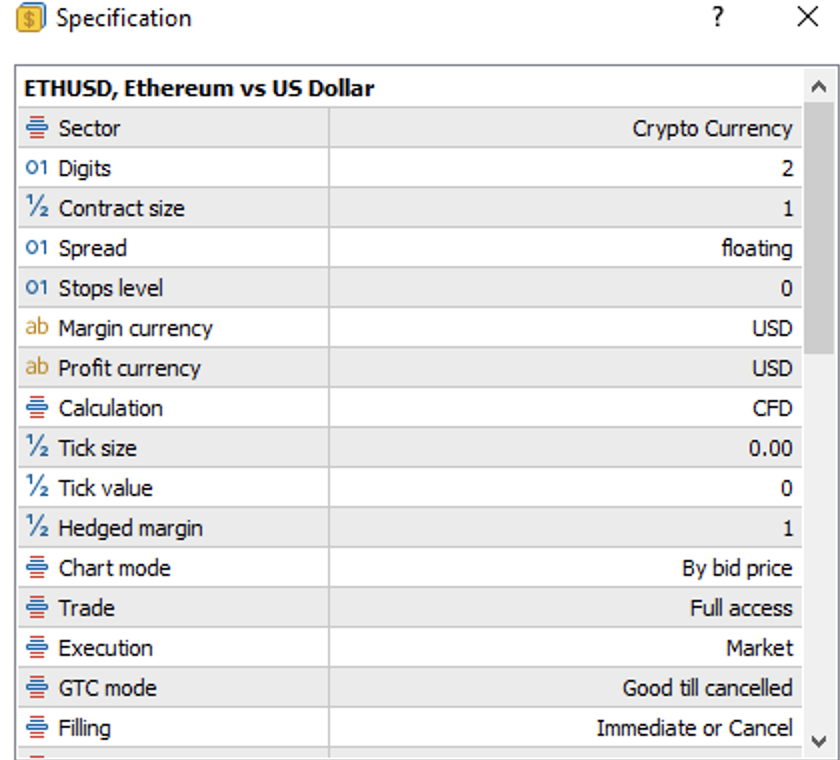This screenshot has height=760, width=840.
Task: Click the Execution value 'Market'
Action: coord(759,648)
